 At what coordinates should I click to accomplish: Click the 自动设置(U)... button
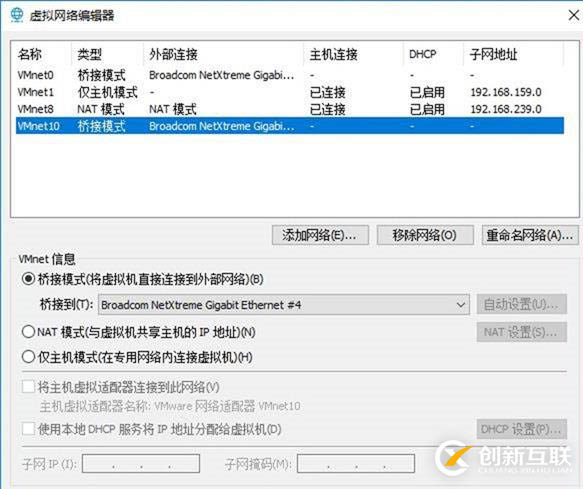tap(522, 304)
